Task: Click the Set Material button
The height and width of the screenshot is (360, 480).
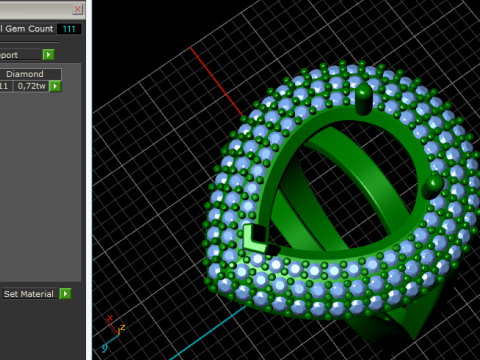Action: (x=29, y=294)
